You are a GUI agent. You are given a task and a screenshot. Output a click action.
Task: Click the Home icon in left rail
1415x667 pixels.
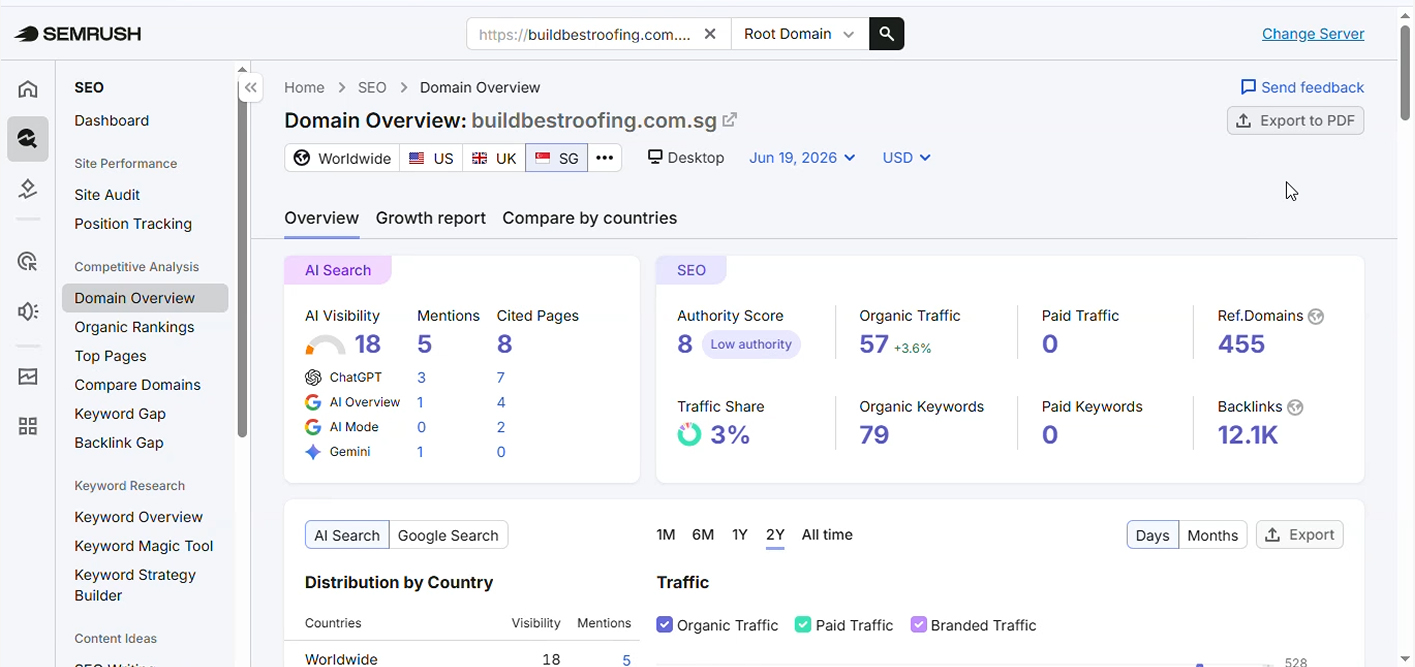pyautogui.click(x=28, y=89)
